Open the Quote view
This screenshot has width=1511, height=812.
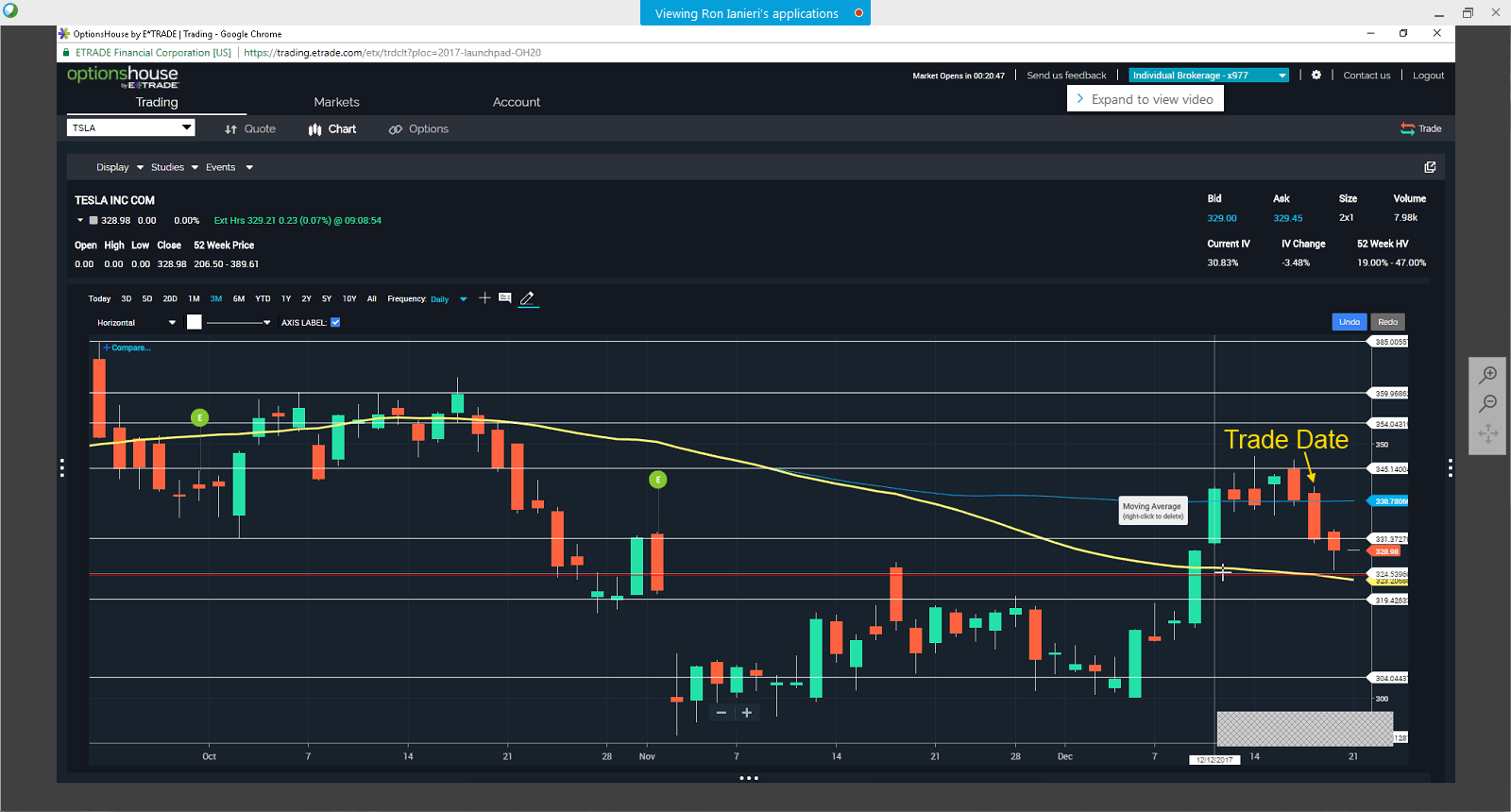(250, 129)
